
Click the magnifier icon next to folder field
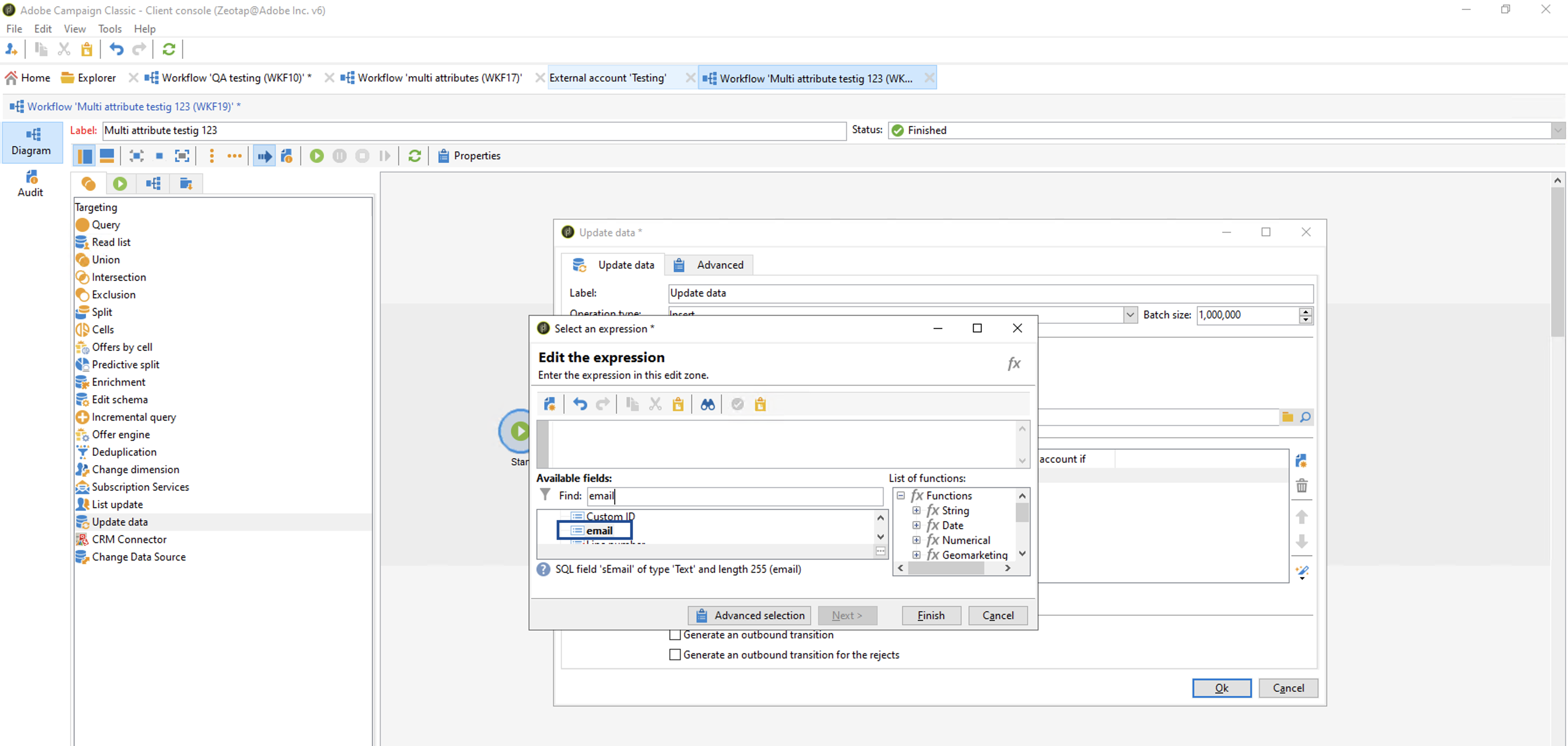[x=1305, y=417]
